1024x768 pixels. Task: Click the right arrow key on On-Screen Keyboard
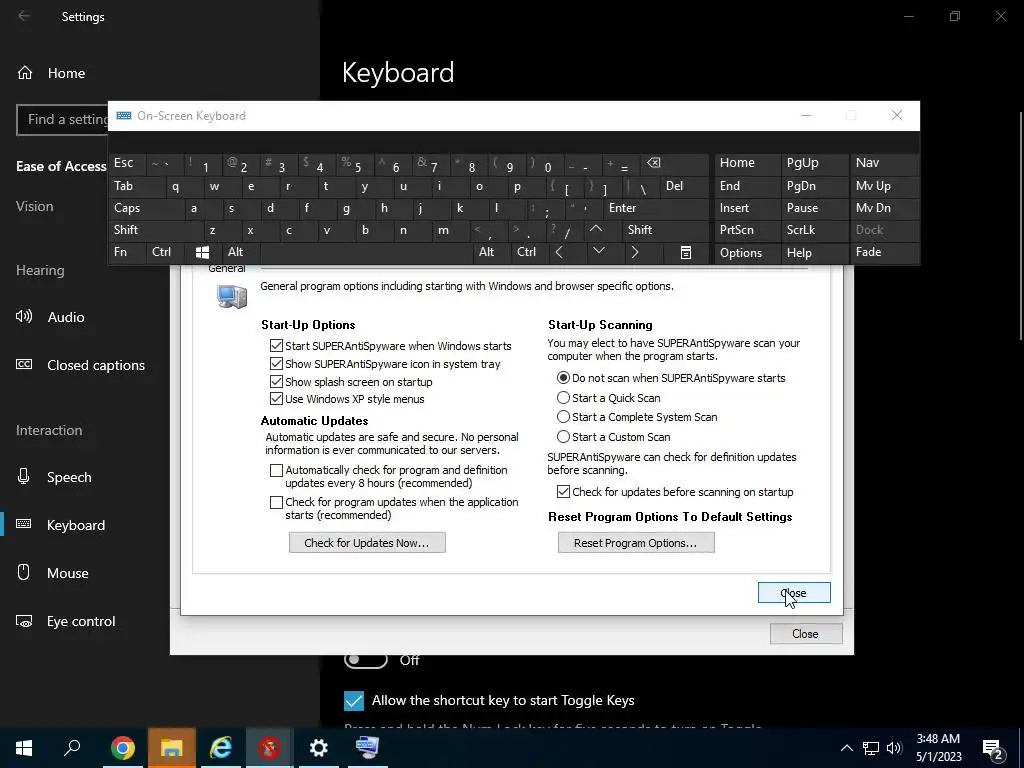click(635, 252)
